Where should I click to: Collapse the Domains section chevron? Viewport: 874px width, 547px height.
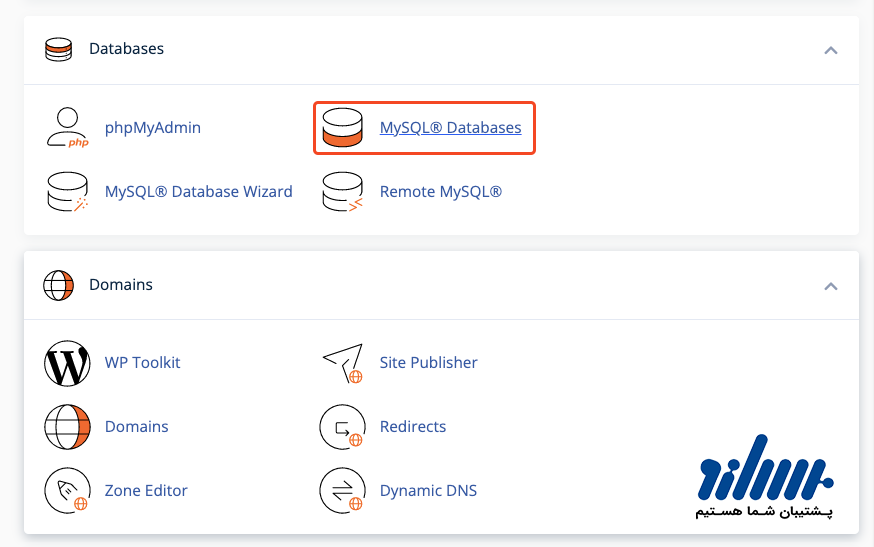click(x=830, y=286)
